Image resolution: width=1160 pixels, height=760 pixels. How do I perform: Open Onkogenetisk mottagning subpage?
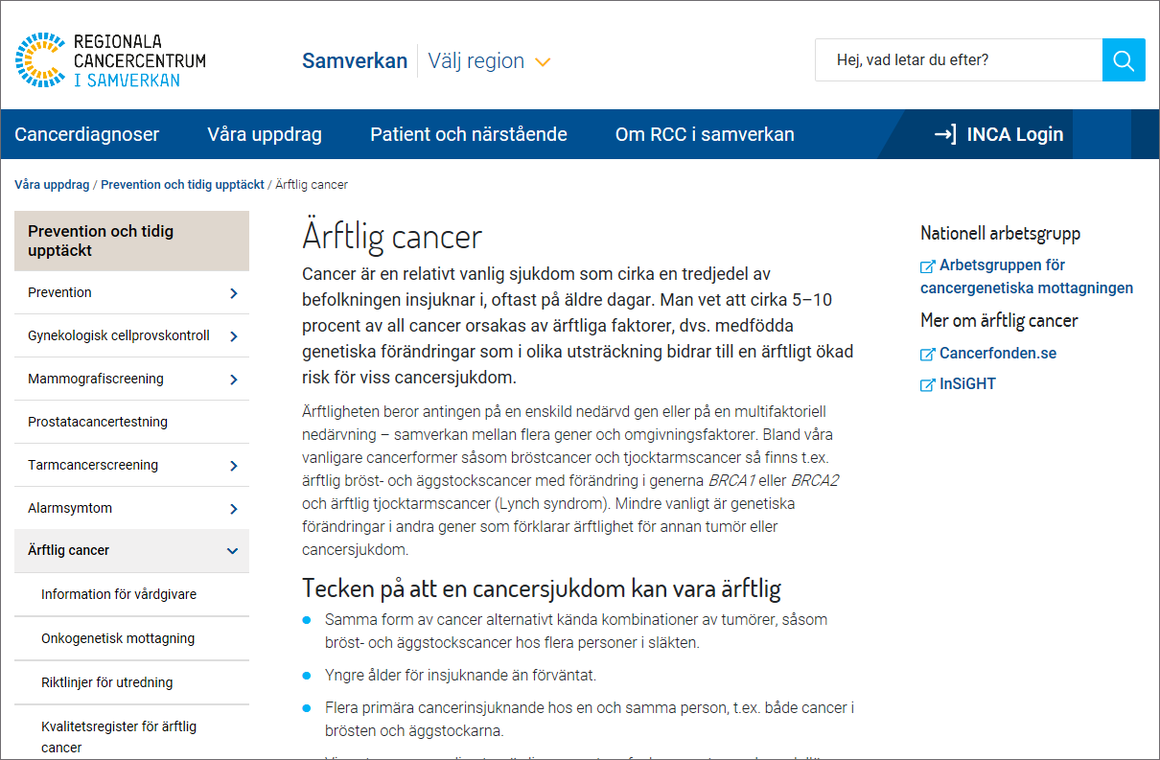[x=118, y=638]
